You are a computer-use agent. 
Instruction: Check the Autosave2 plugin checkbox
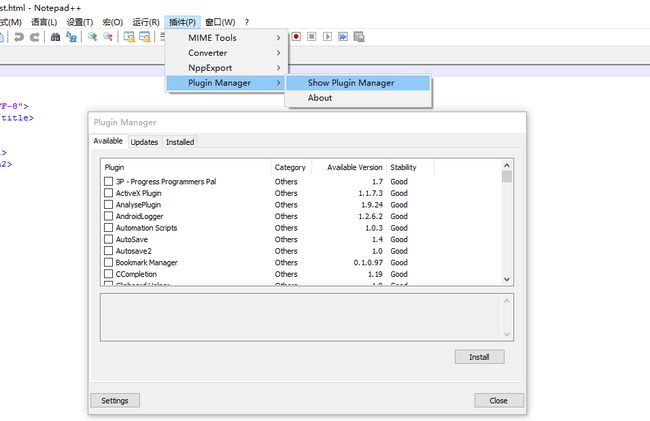point(108,251)
